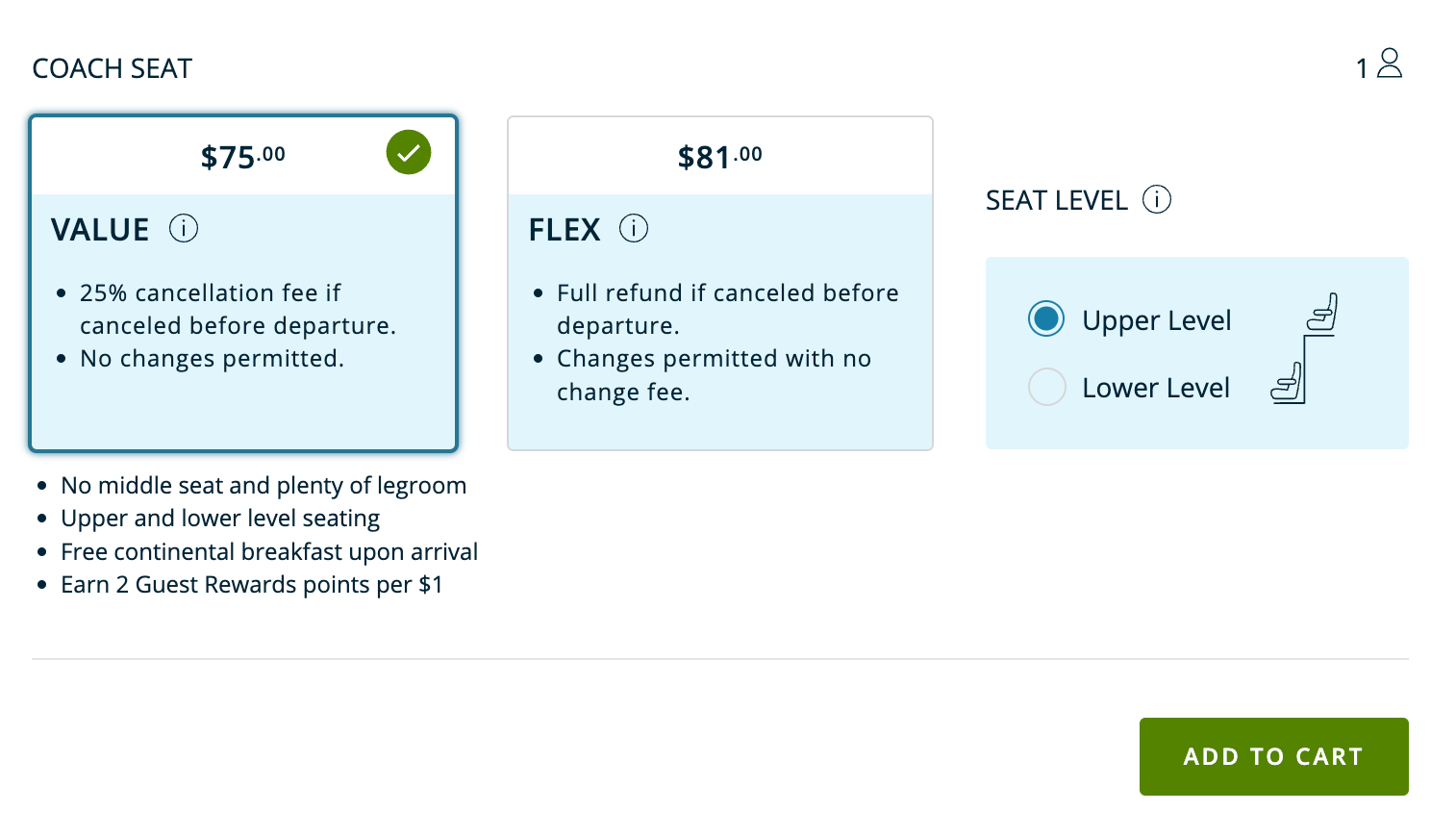Open the VALUE fare info icon
1456x837 pixels.
click(183, 228)
